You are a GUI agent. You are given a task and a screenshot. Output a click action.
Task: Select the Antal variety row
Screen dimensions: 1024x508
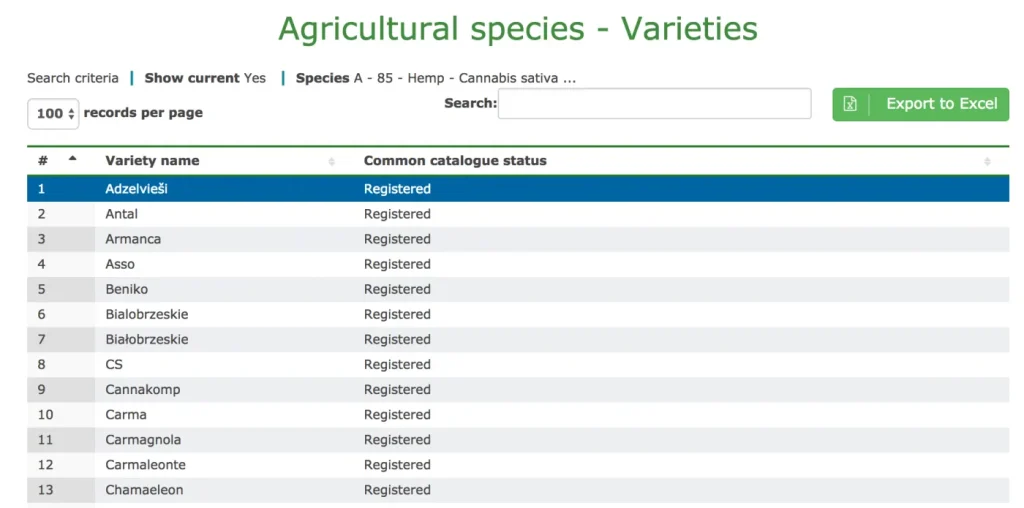pyautogui.click(x=122, y=214)
